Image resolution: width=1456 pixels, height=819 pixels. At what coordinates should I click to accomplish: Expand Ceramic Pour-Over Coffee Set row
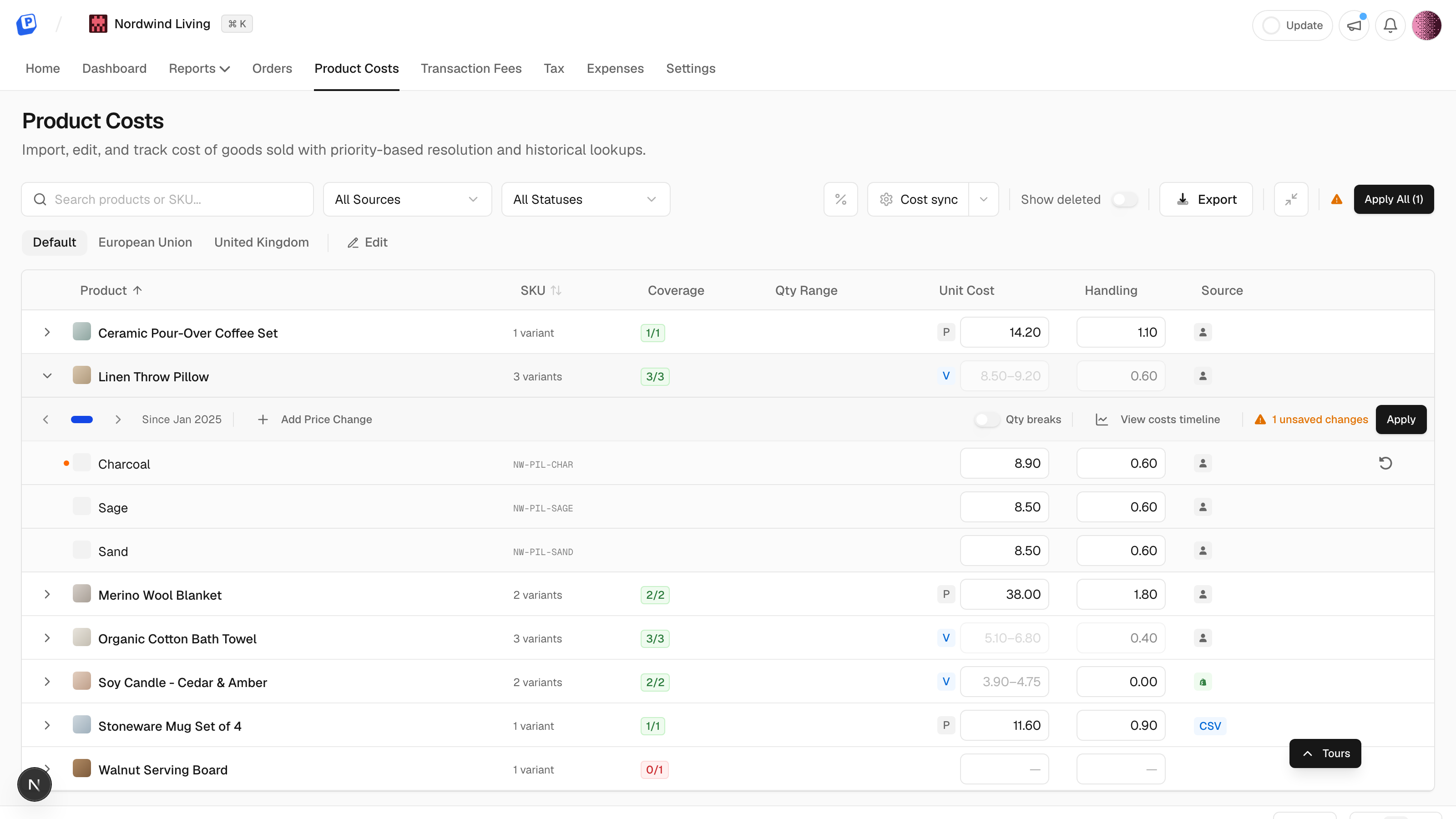47,332
